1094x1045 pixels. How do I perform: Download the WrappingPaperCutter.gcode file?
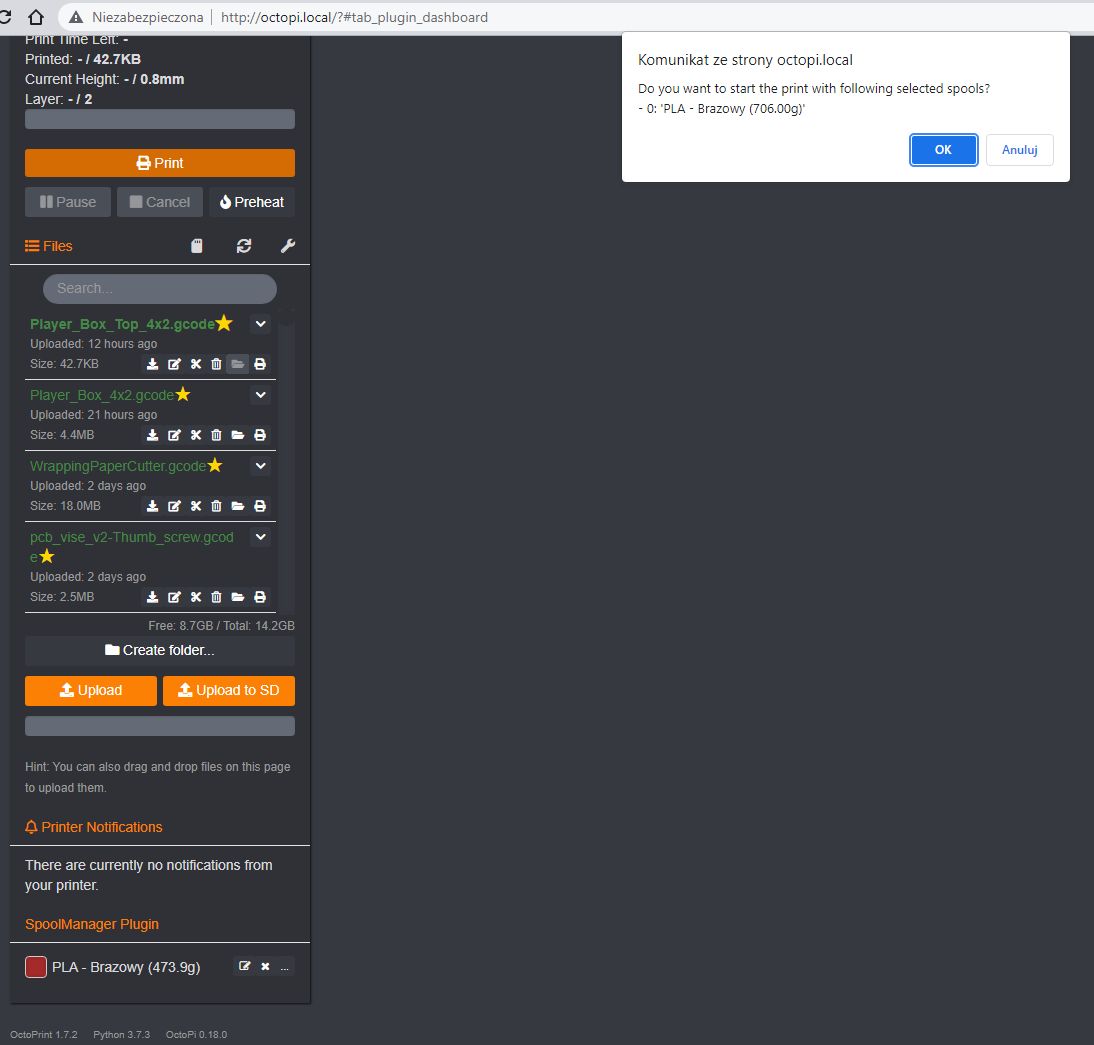(x=152, y=506)
